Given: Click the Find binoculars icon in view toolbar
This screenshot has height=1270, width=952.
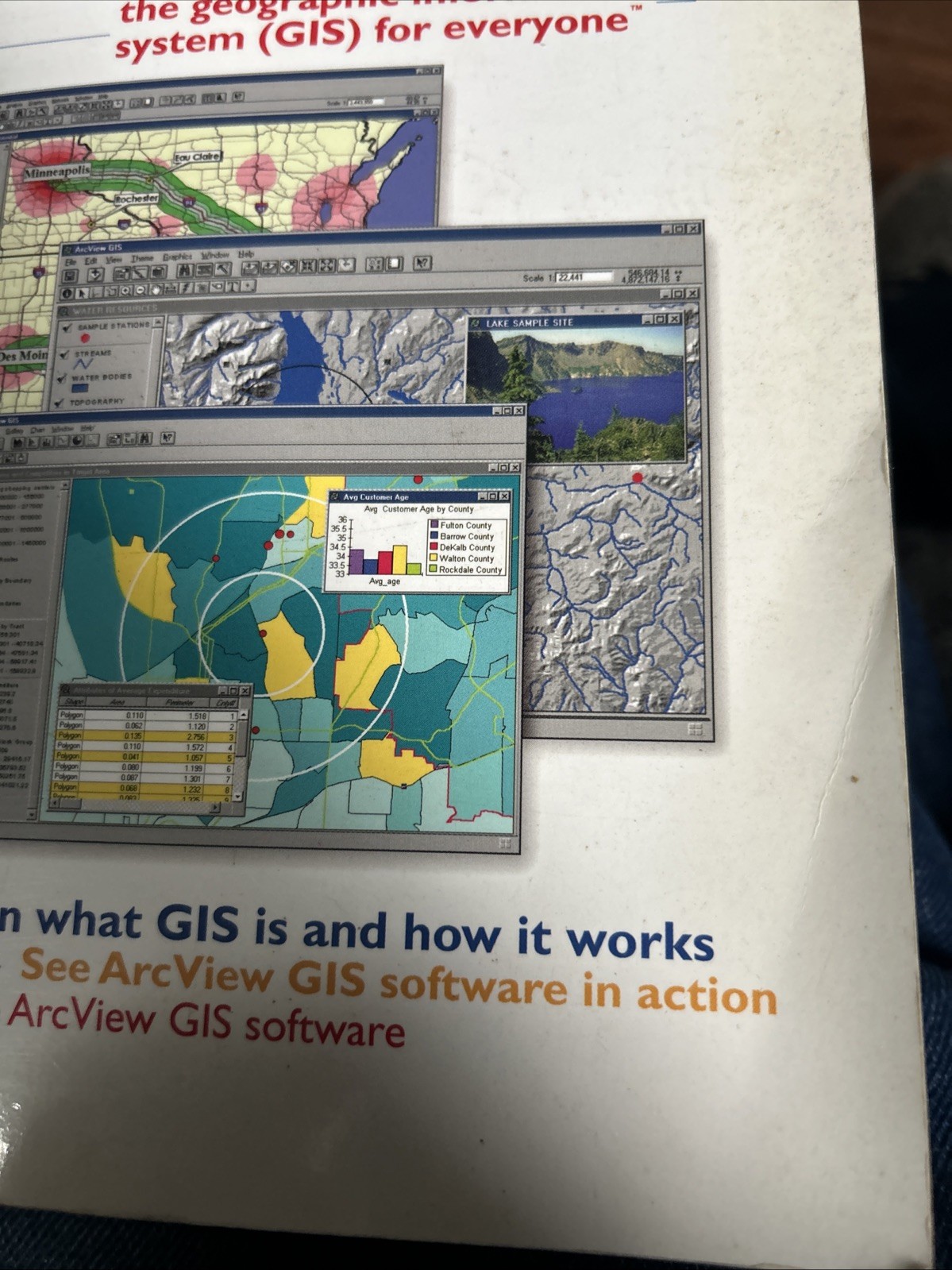Looking at the screenshot, I should 185,270.
